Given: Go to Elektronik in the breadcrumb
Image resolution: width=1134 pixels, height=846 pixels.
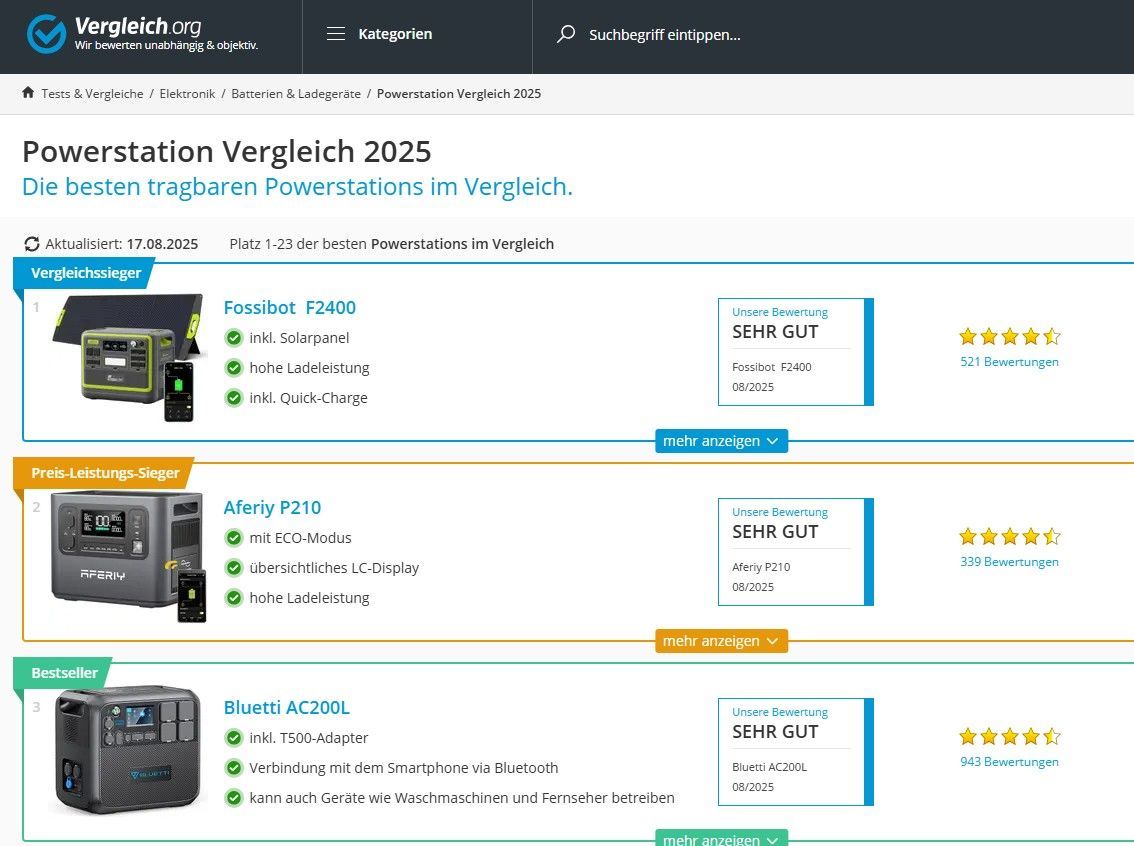Looking at the screenshot, I should coord(187,93).
